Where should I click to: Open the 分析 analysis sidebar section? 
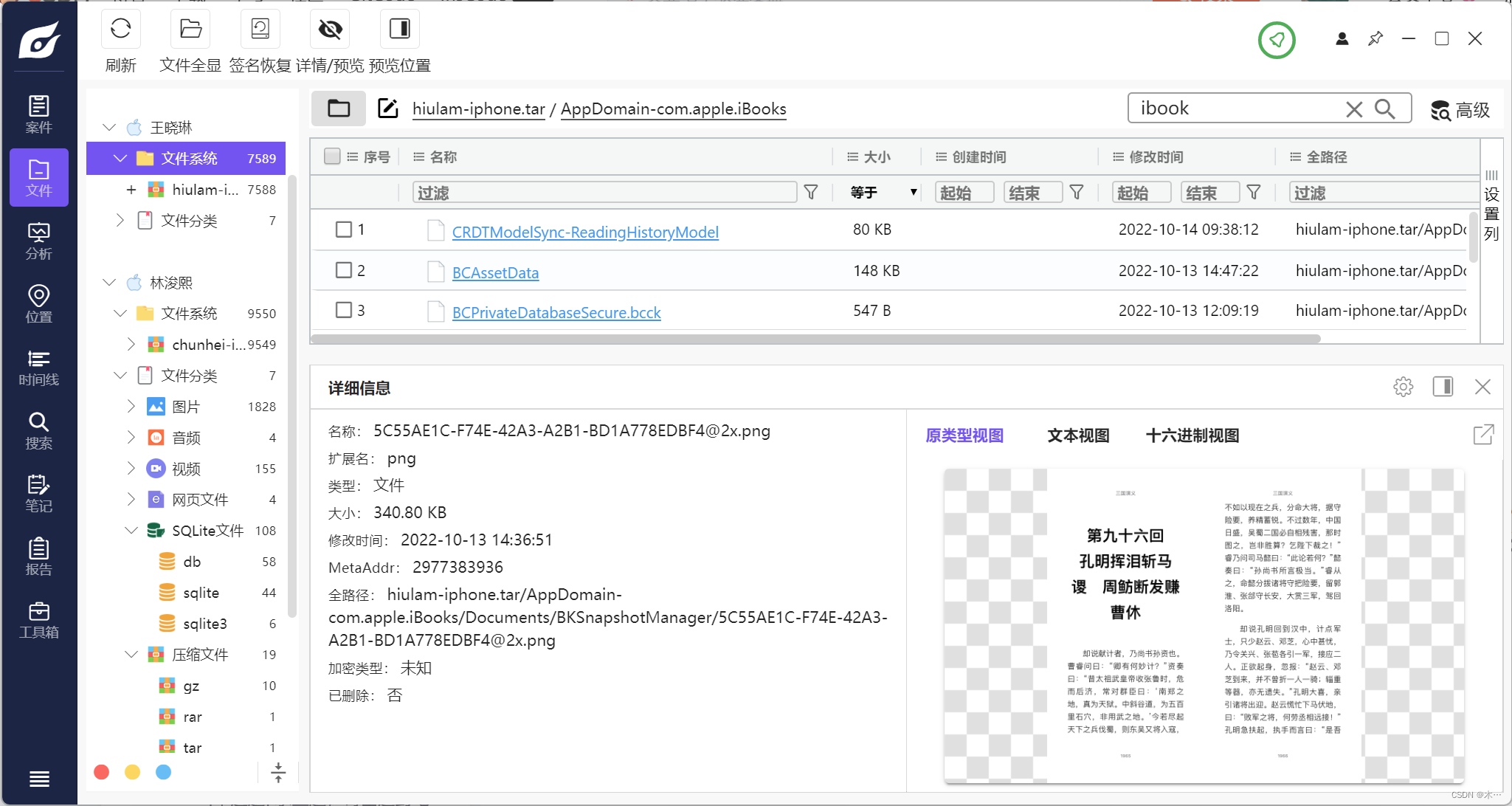coord(38,241)
